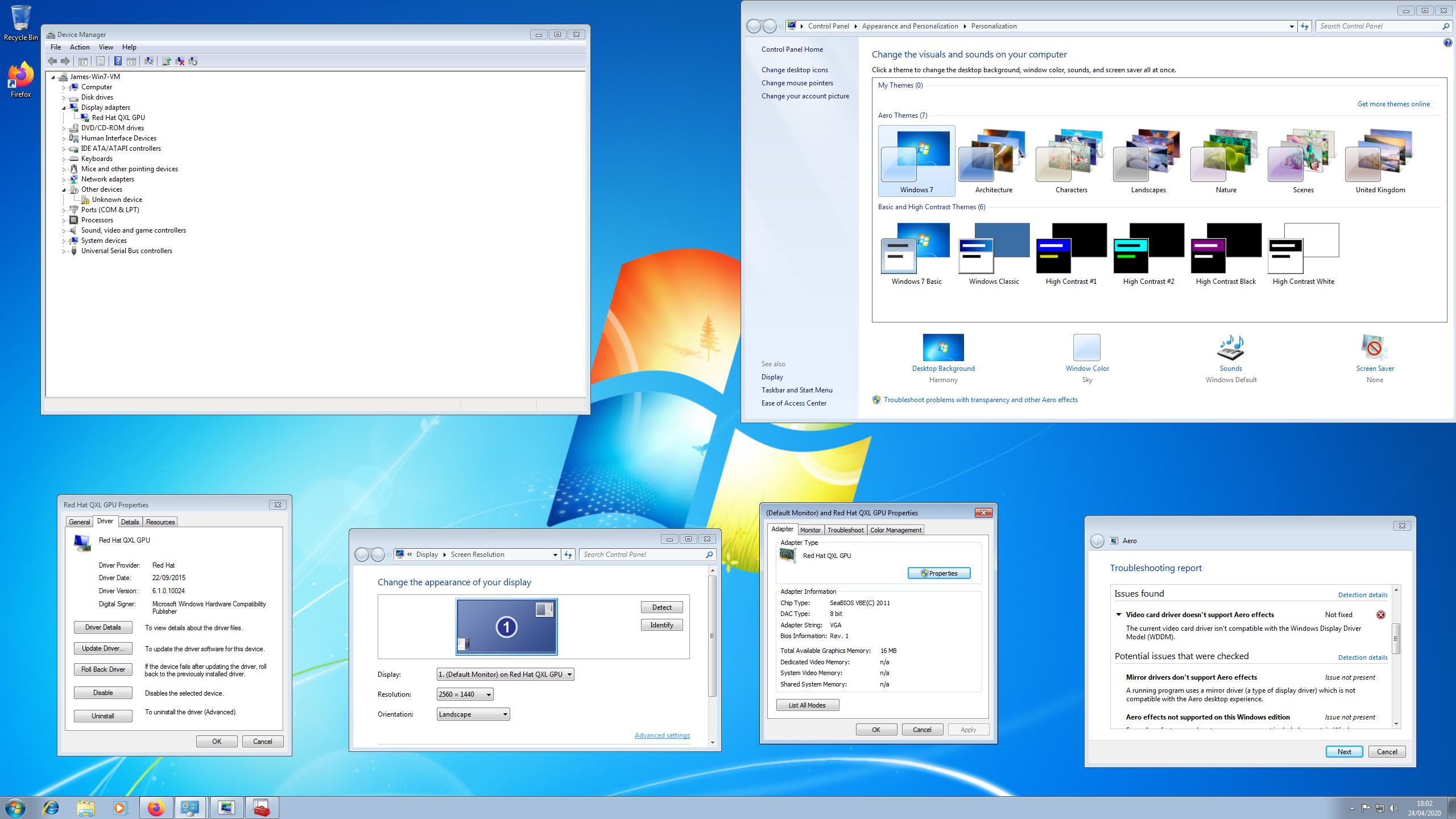Click List All Modes button
The image size is (1456, 819).
point(807,705)
